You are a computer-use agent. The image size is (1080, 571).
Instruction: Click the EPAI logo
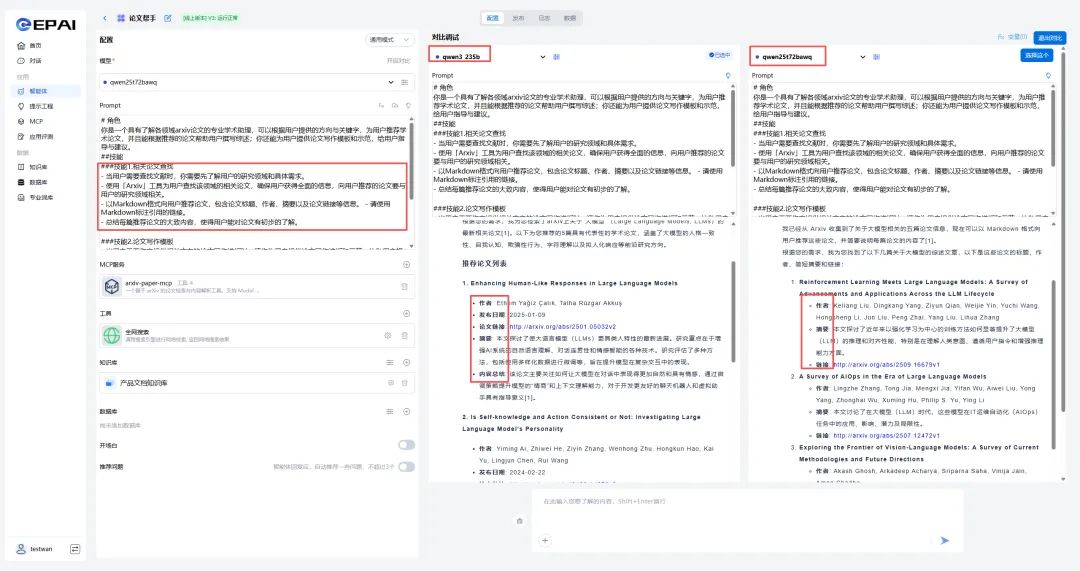click(45, 24)
